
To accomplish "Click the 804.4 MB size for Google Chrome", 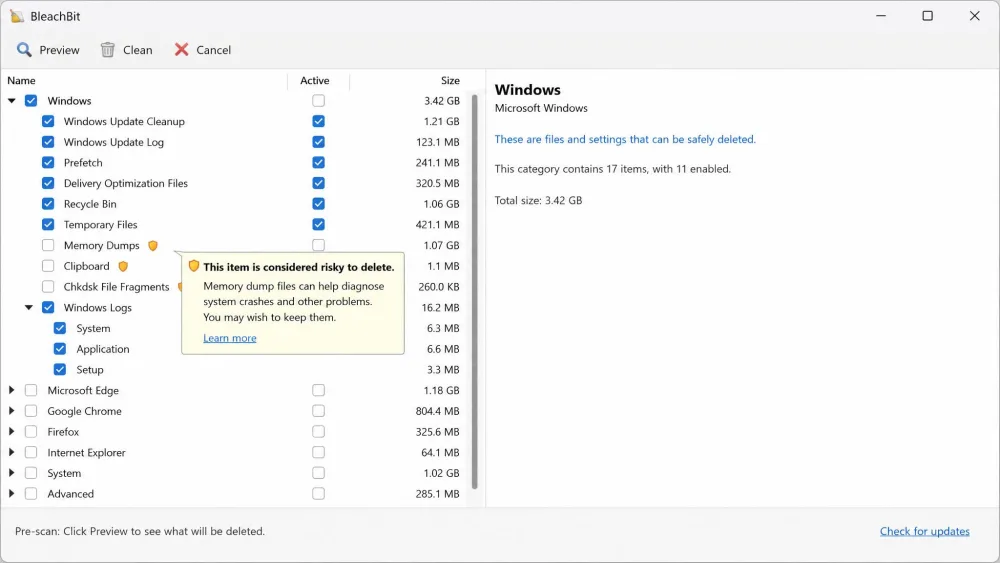I will 438,411.
